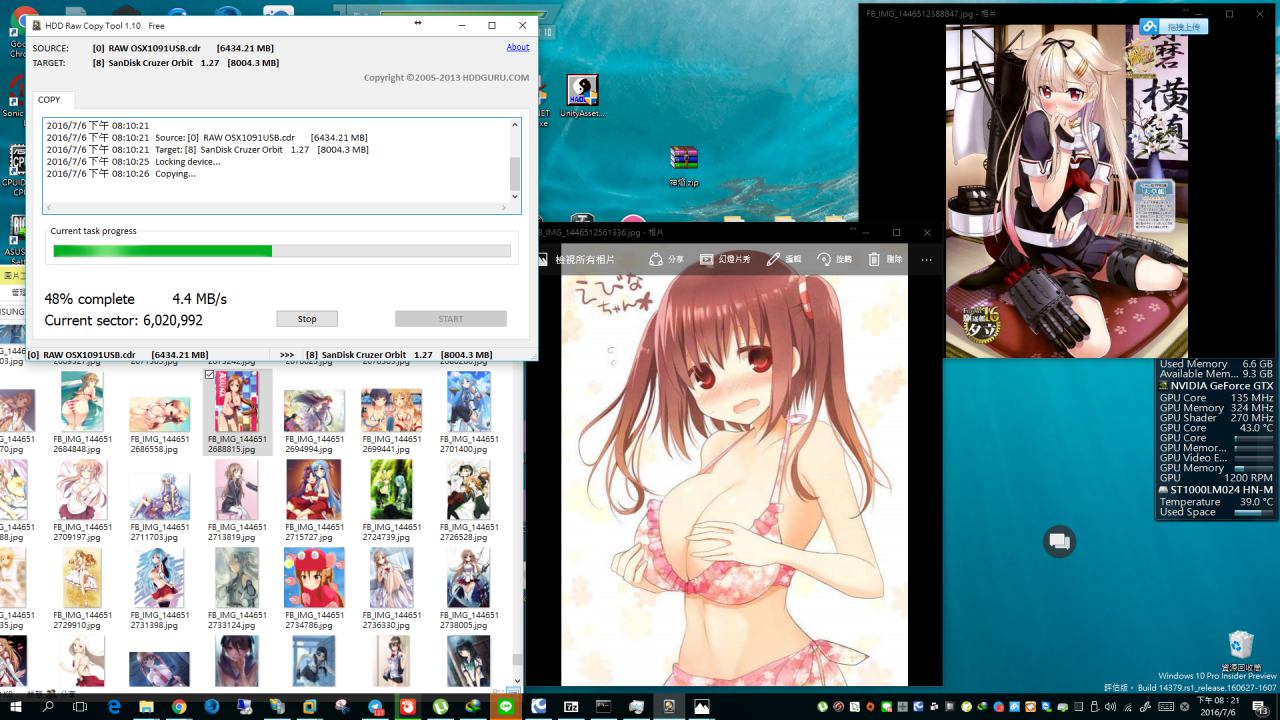Viewport: 1280px width, 720px height.
Task: Open the LINE app in taskbar
Action: click(x=505, y=707)
